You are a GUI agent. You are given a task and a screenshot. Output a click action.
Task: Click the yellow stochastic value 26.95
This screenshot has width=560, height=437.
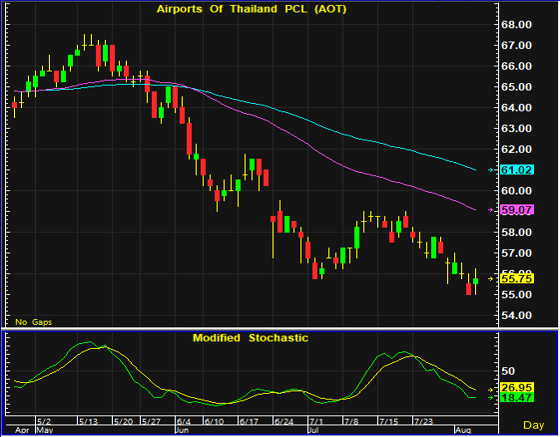click(517, 388)
